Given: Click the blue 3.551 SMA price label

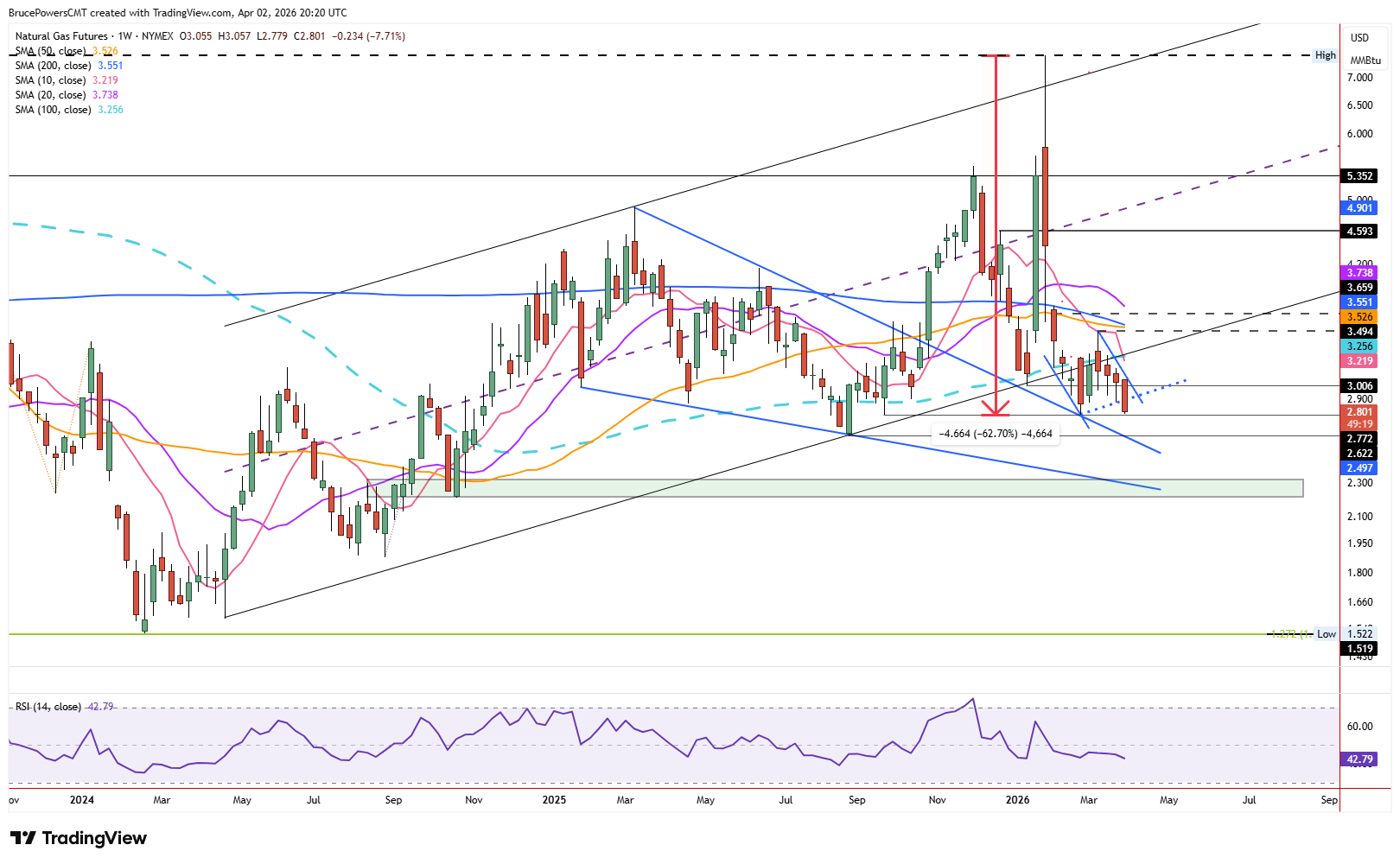Looking at the screenshot, I should pos(1359,302).
